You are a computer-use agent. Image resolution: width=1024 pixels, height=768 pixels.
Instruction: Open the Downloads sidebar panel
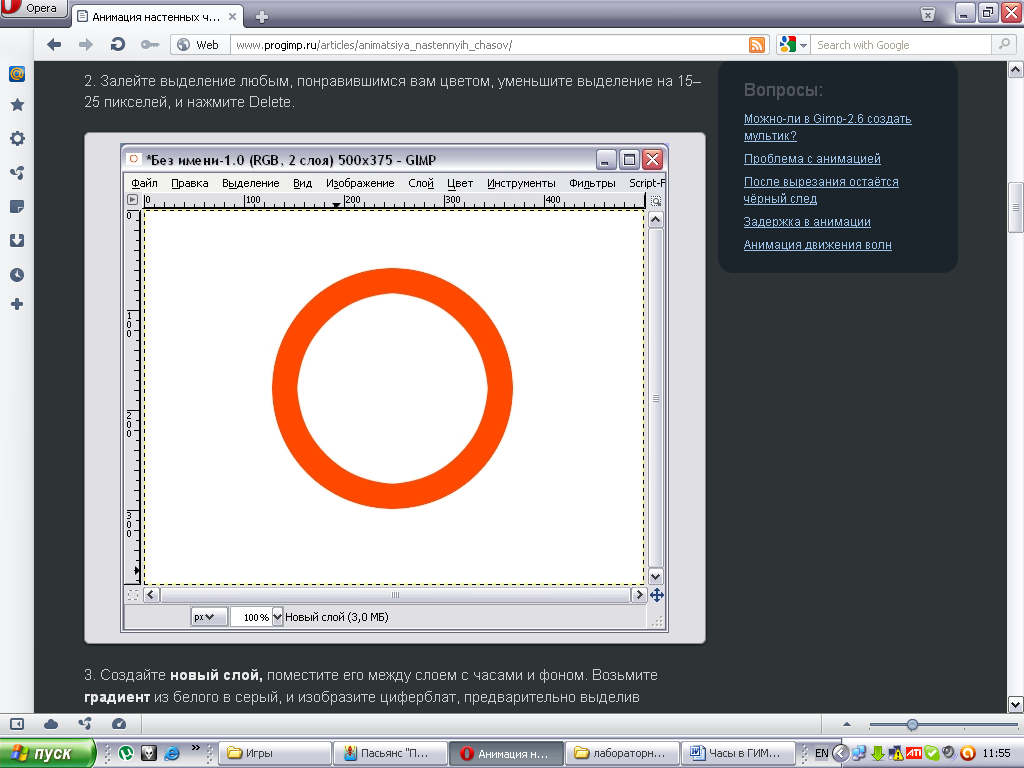pyautogui.click(x=18, y=240)
